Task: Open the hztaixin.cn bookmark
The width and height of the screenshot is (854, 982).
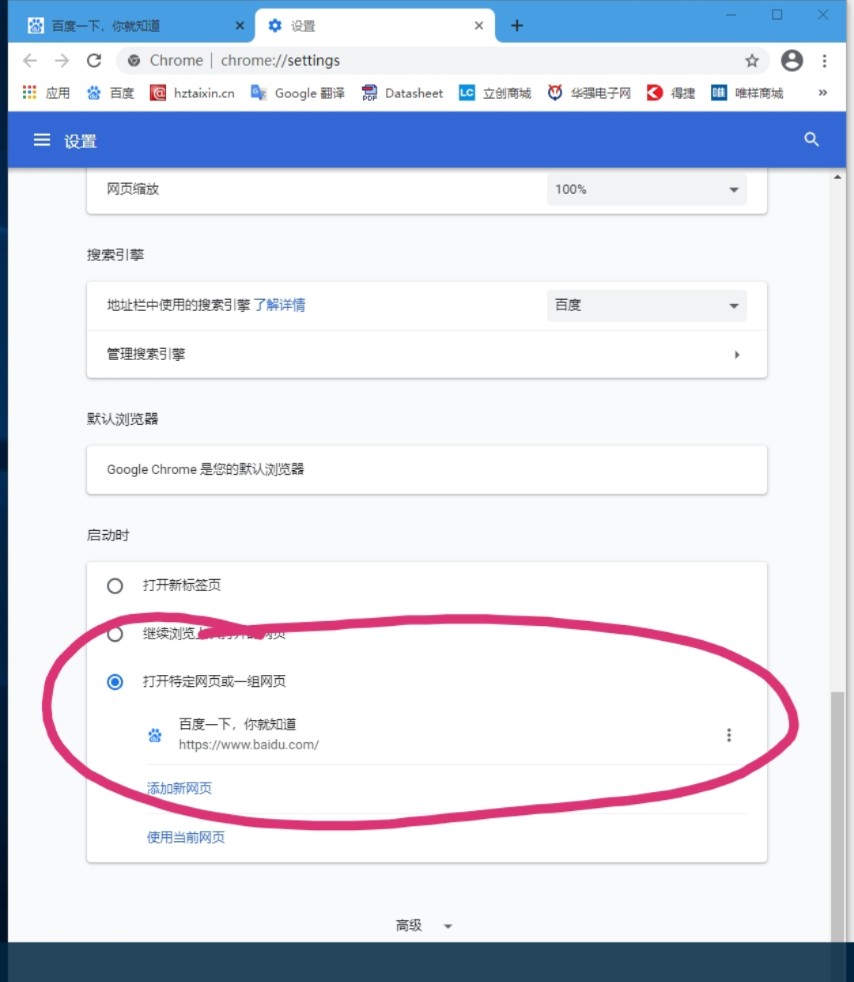Action: [192, 93]
